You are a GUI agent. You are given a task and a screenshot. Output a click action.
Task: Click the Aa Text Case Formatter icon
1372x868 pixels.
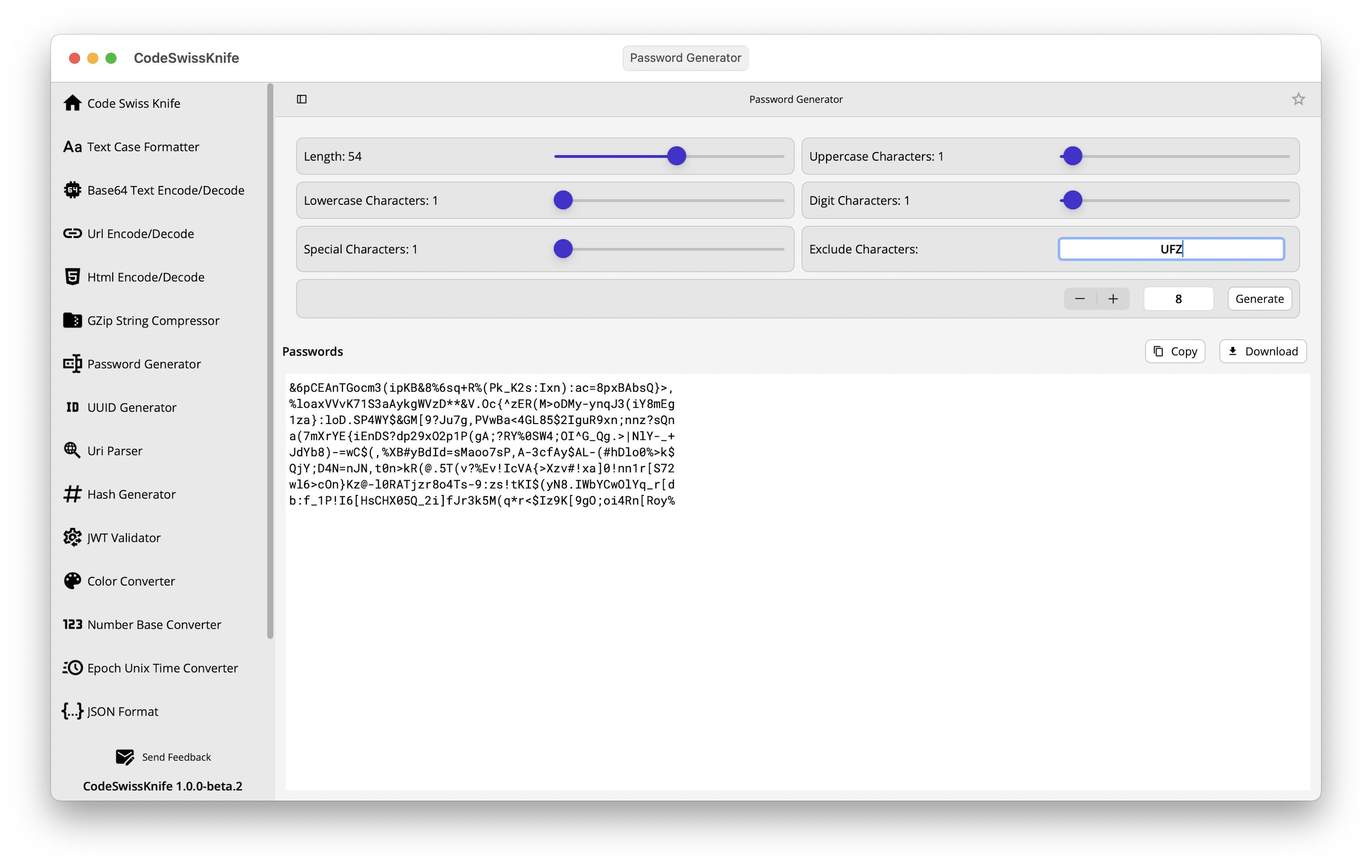pyautogui.click(x=72, y=147)
